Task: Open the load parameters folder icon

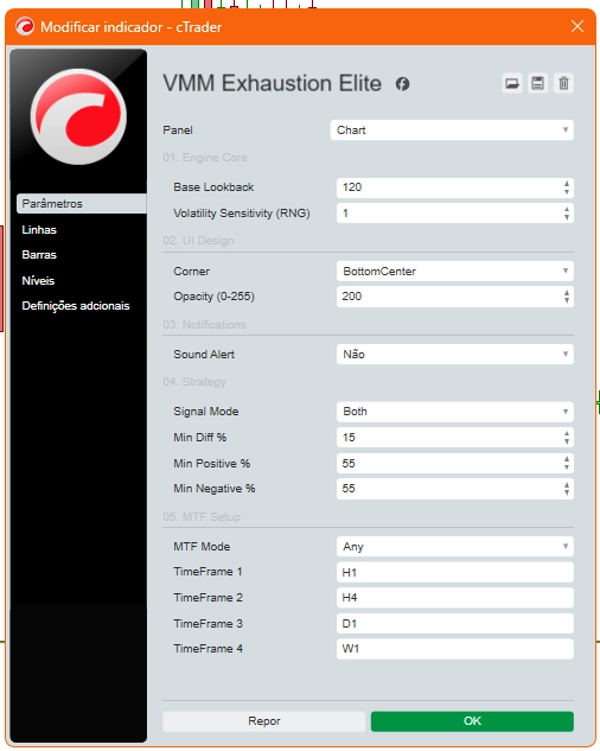Action: tap(512, 83)
